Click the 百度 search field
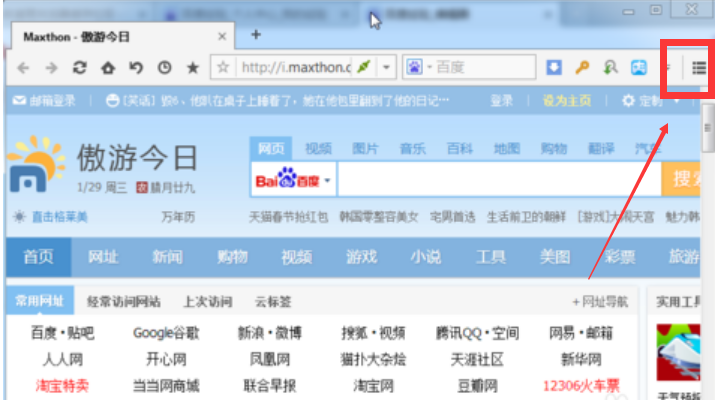 pyautogui.click(x=483, y=67)
